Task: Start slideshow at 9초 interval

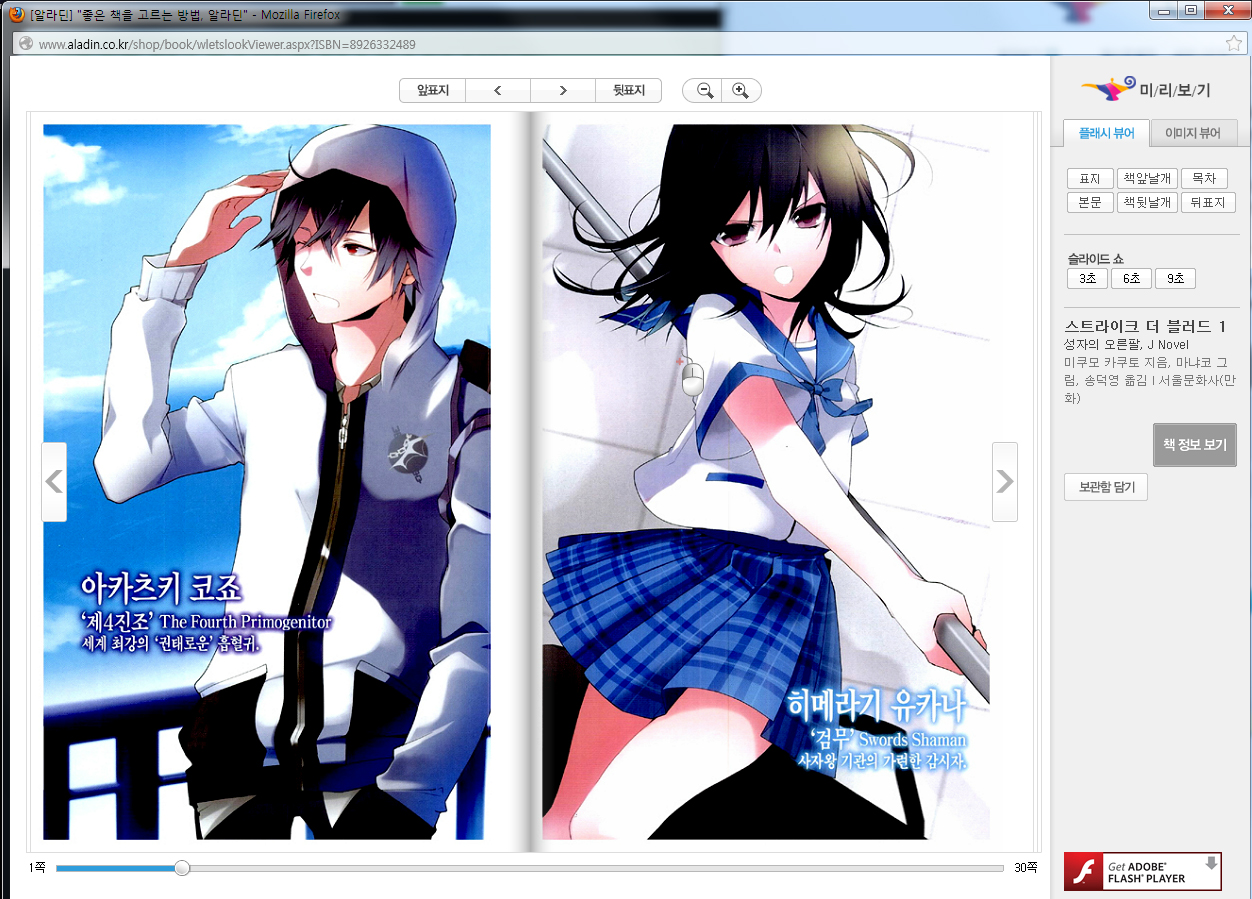Action: 1175,279
